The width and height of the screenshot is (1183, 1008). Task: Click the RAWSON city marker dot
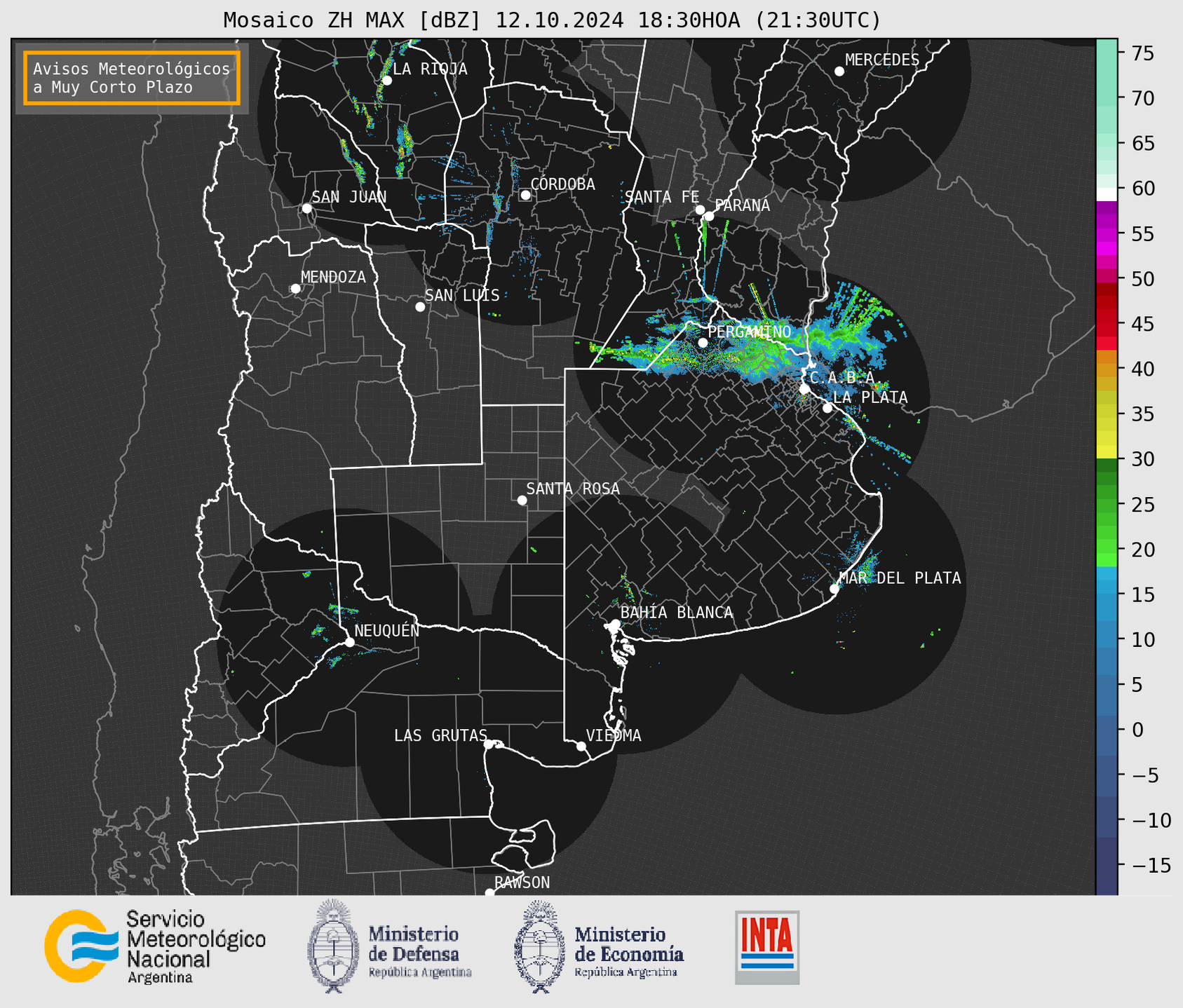(489, 892)
